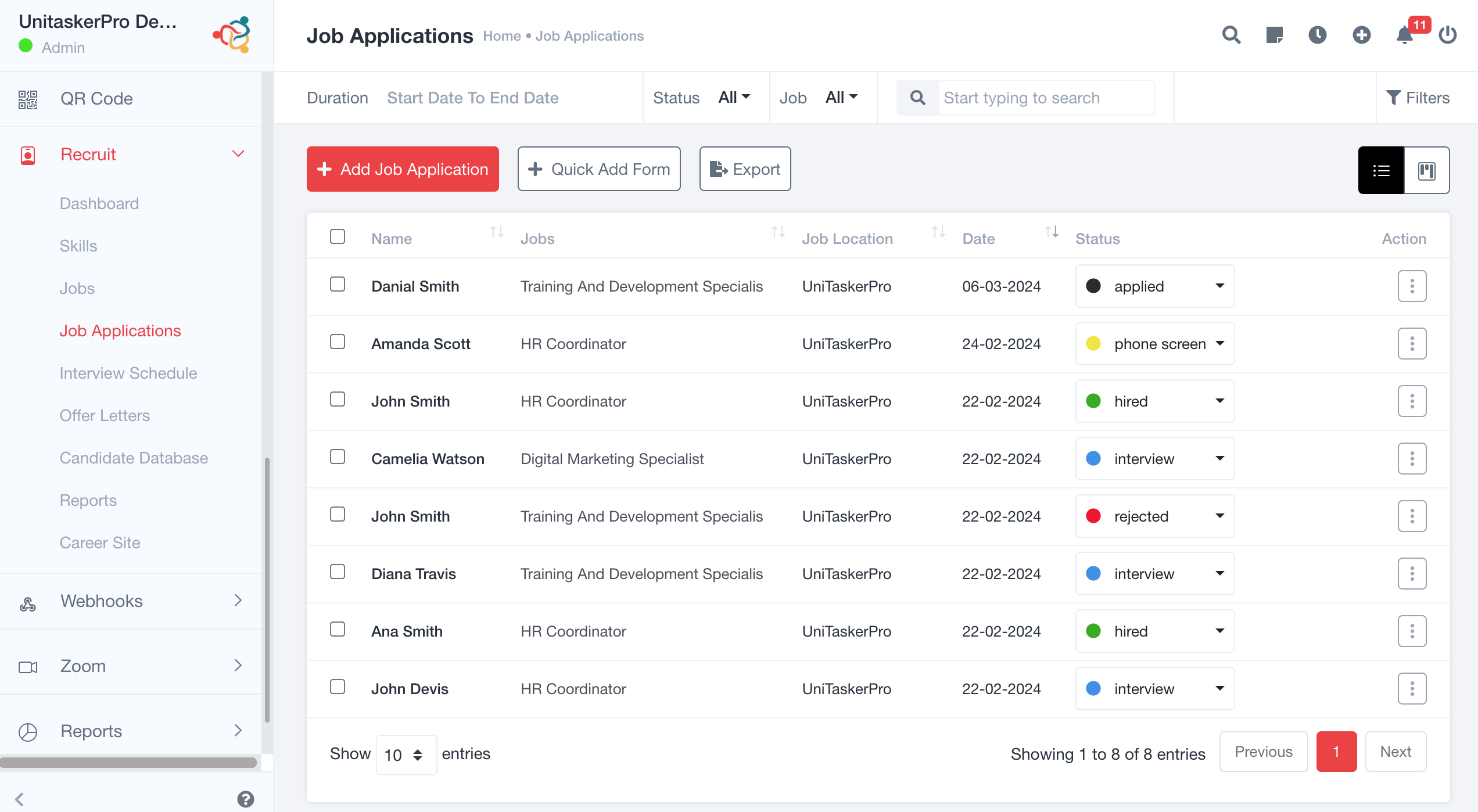Sort table by Jobs column arrows
The height and width of the screenshot is (812, 1478).
779,232
